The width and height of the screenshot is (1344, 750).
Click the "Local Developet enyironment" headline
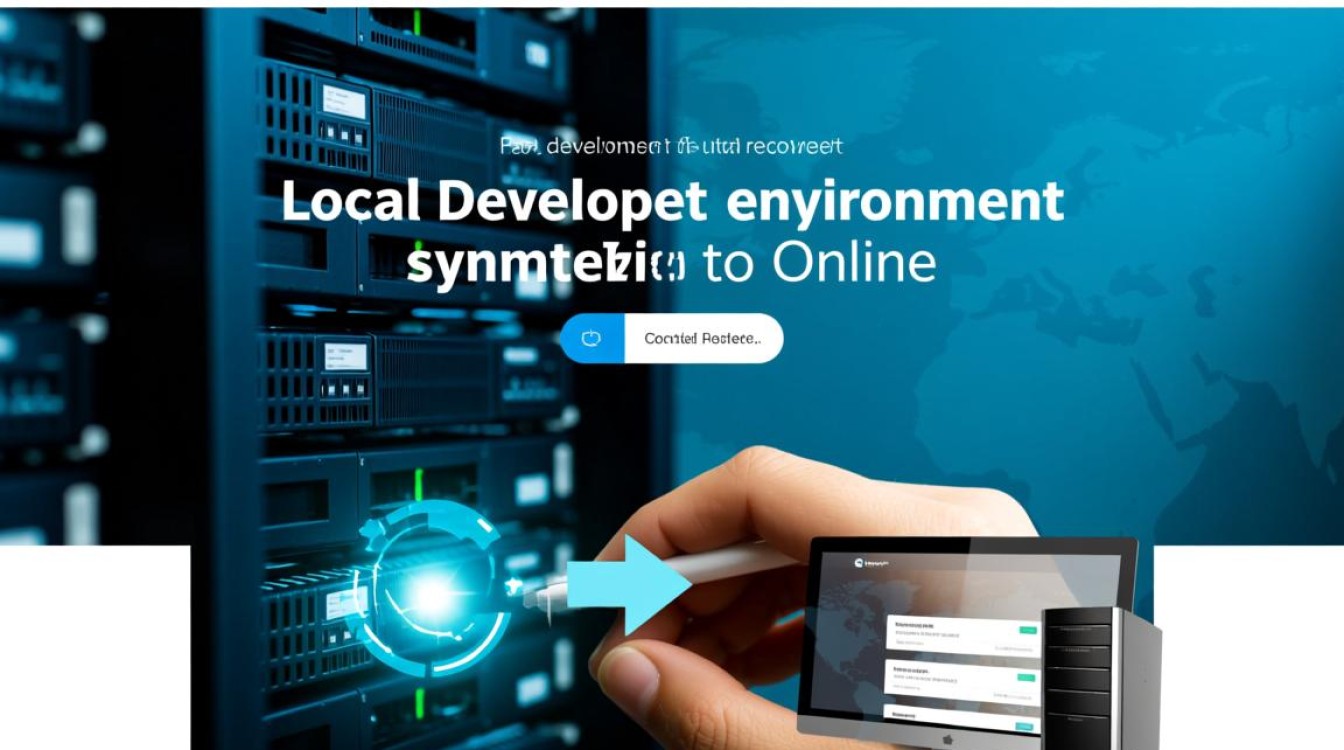click(x=672, y=200)
